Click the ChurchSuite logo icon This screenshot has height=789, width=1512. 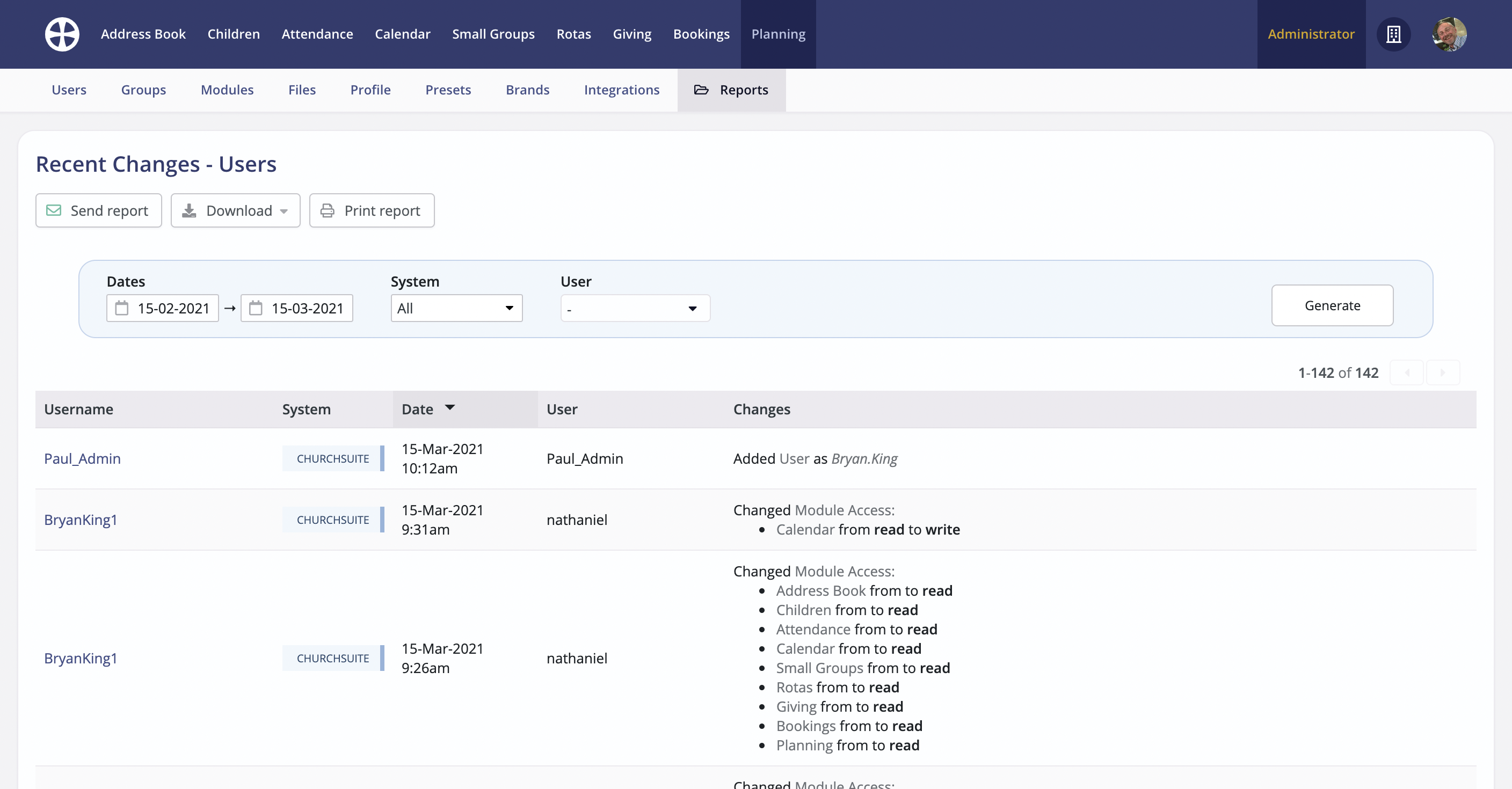(x=62, y=34)
